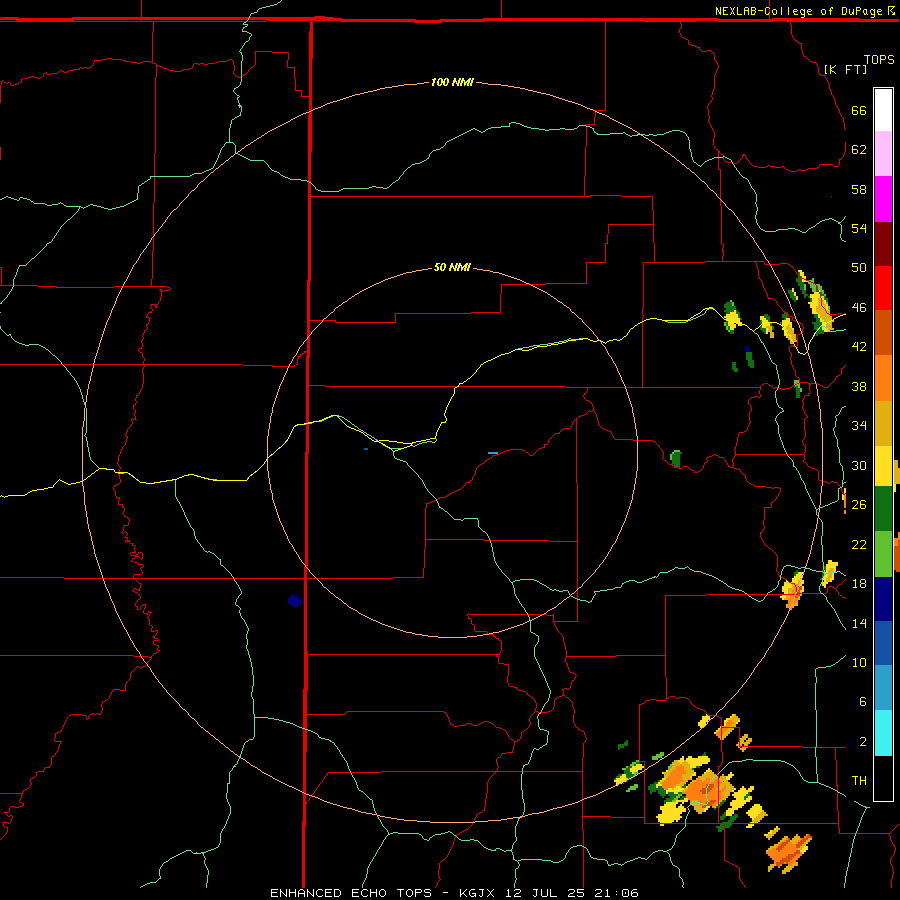This screenshot has height=900, width=900.
Task: Pick the cyan legend swatch
Action: click(x=883, y=733)
